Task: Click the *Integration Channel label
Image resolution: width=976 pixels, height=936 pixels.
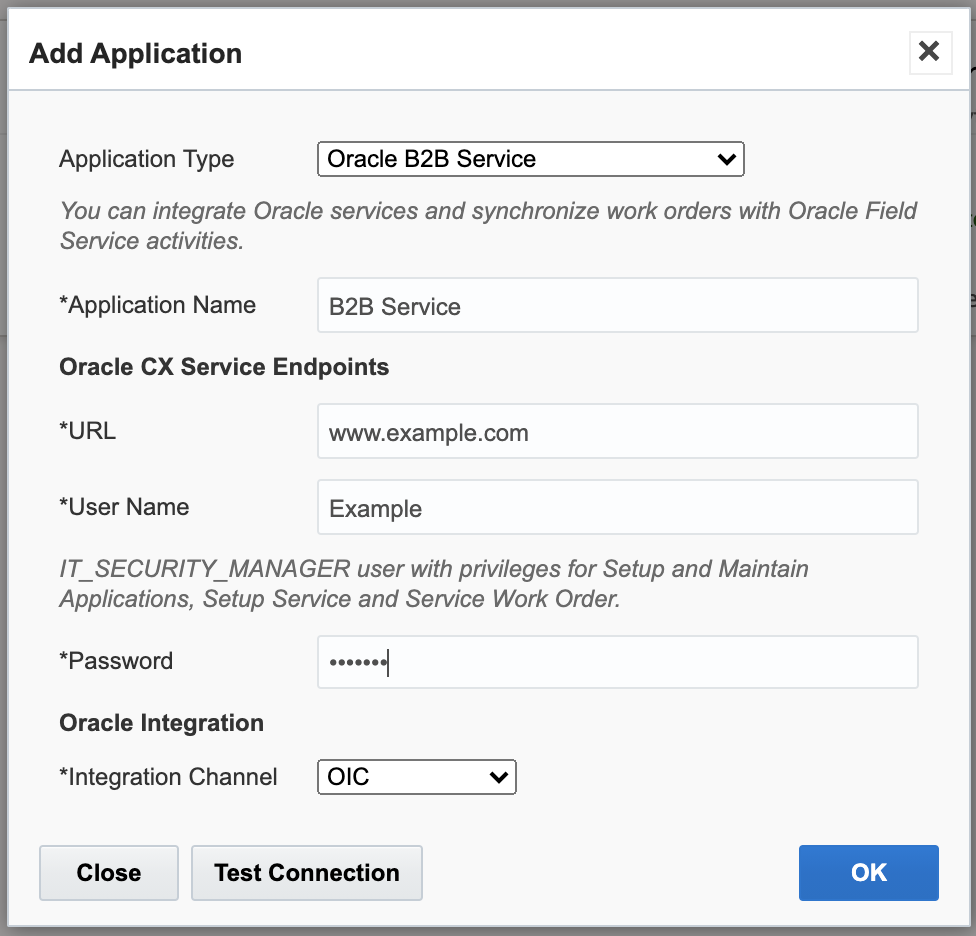Action: pyautogui.click(x=169, y=777)
